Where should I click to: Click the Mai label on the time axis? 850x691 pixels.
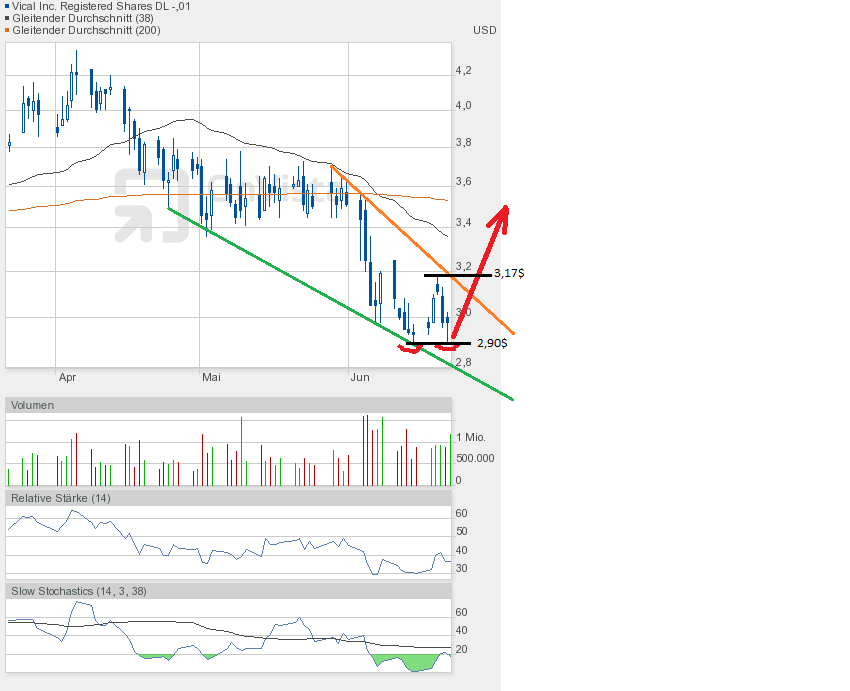coord(211,378)
